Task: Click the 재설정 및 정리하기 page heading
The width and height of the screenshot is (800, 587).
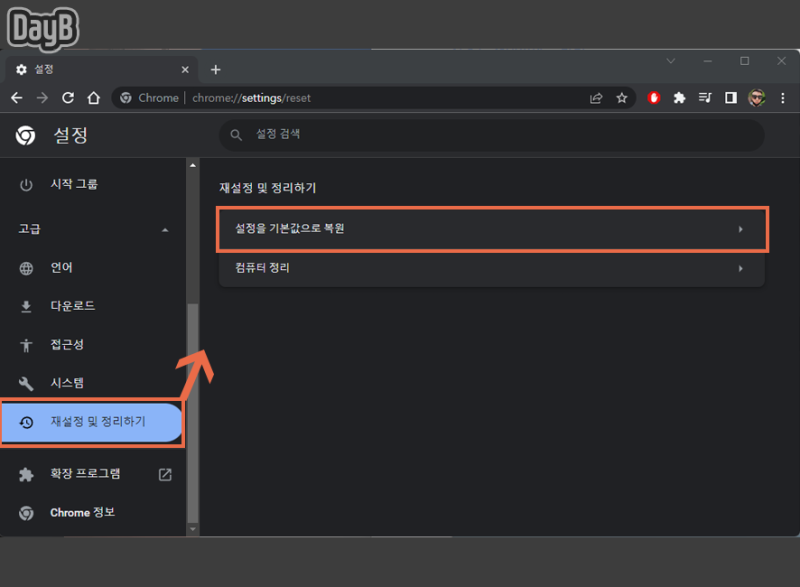Action: pos(267,188)
